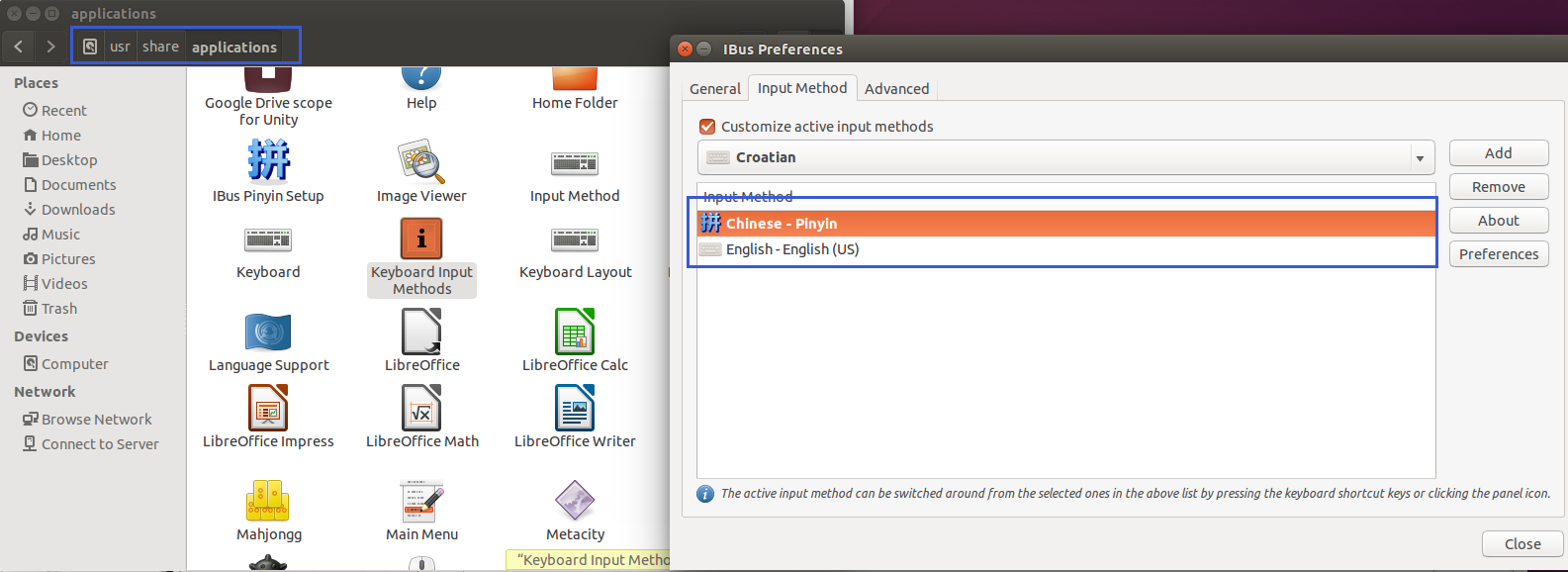Open Recent in Places sidebar
The image size is (1568, 572).
click(64, 111)
